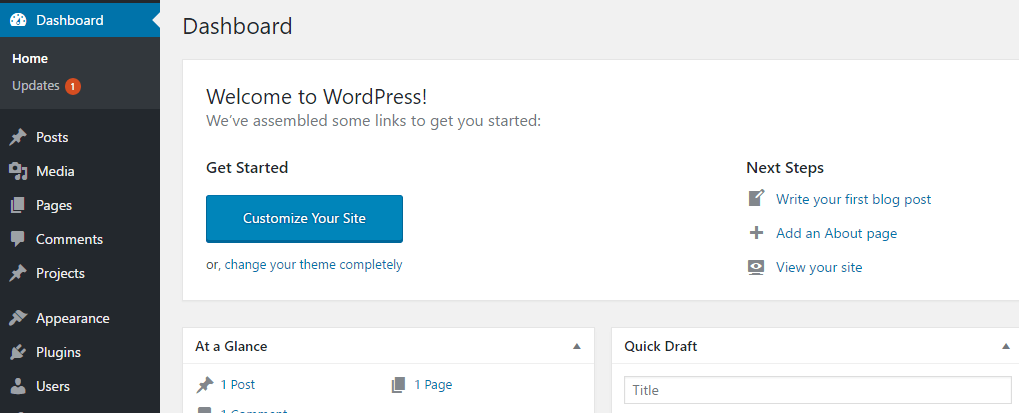1019x413 pixels.
Task: Click the pencil icon beside Write your first blog post
Action: coord(756,198)
